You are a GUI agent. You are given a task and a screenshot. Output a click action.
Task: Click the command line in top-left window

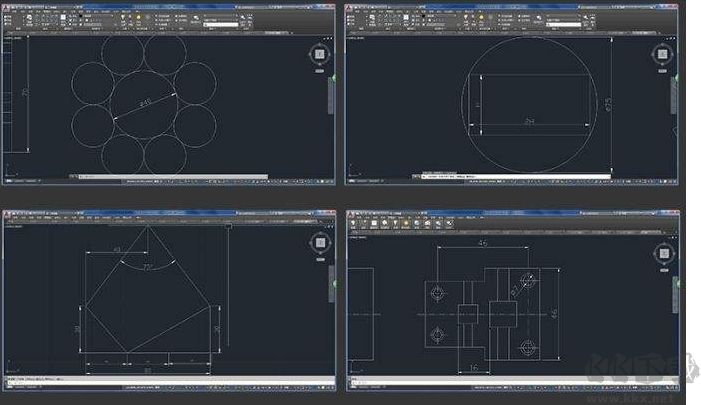(x=173, y=177)
